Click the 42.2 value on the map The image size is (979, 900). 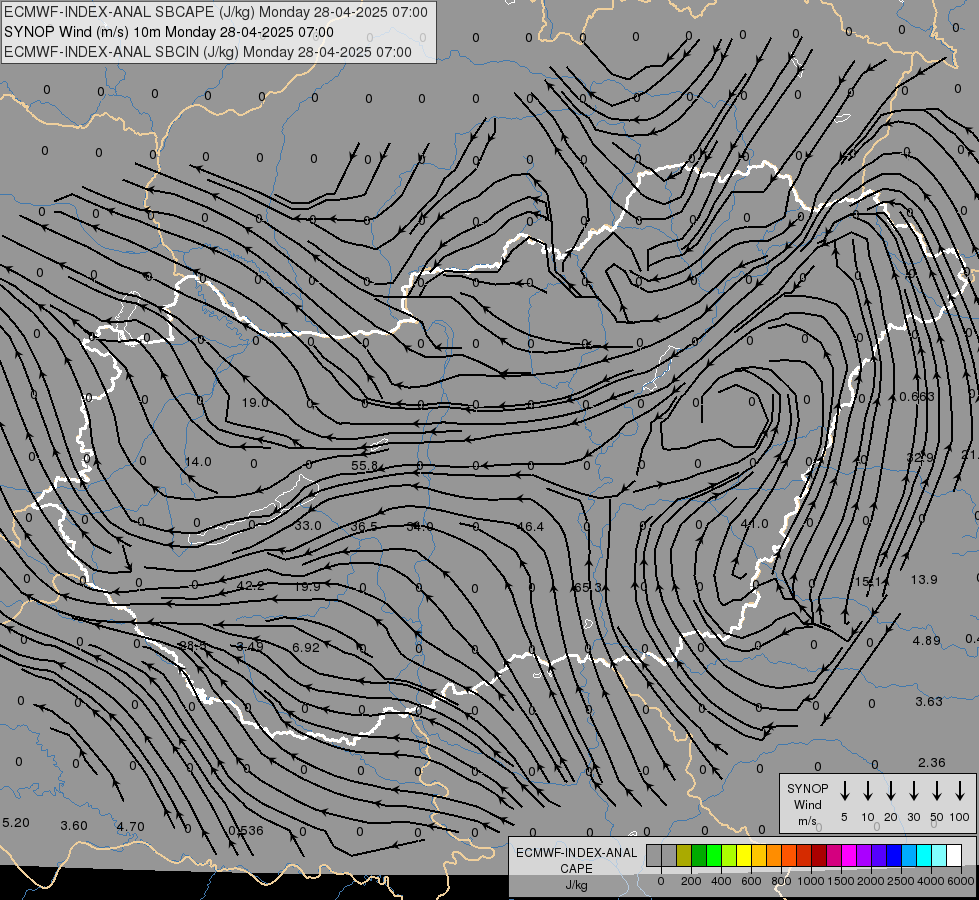point(250,586)
